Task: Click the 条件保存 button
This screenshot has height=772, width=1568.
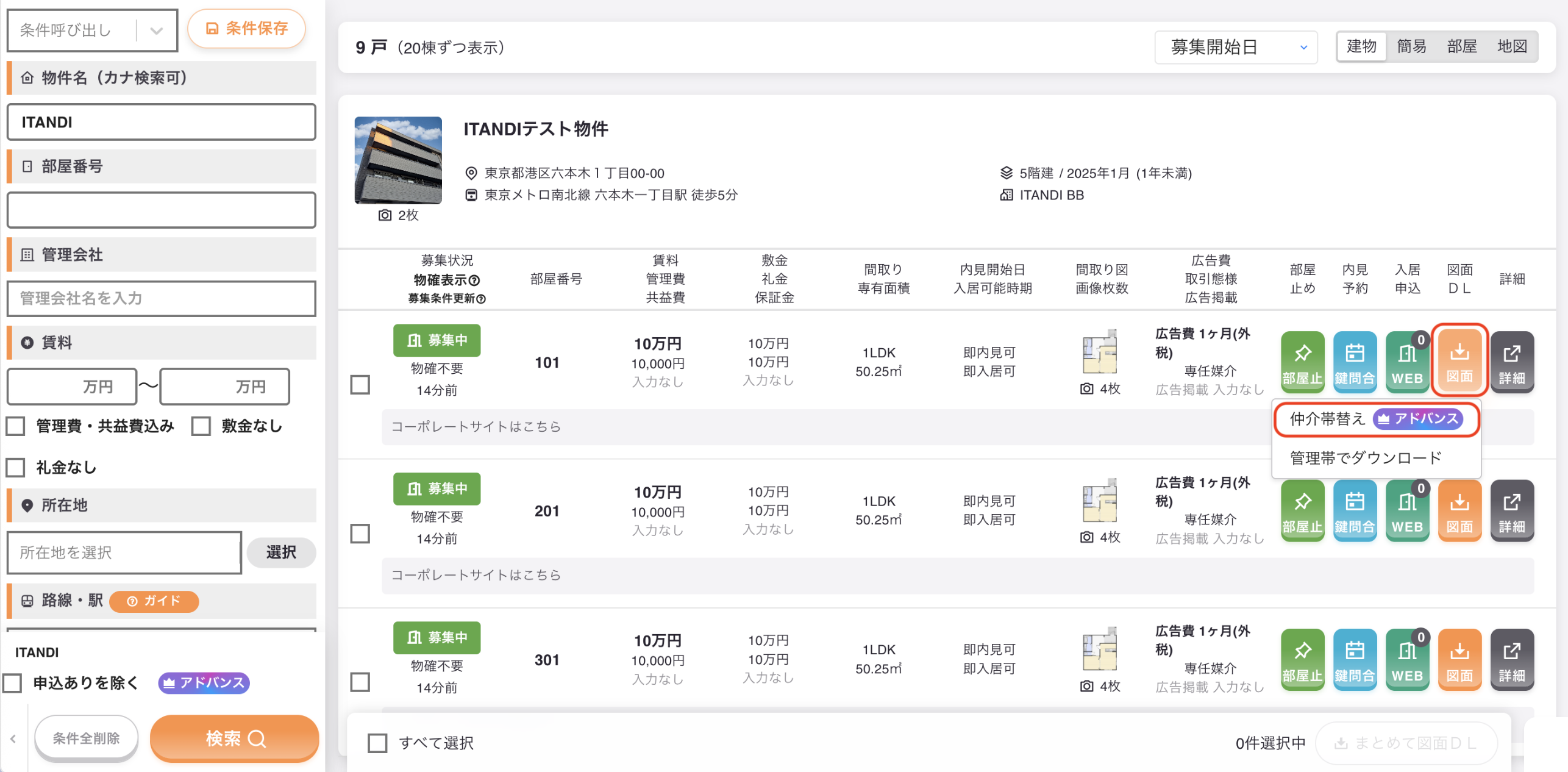Action: (247, 29)
